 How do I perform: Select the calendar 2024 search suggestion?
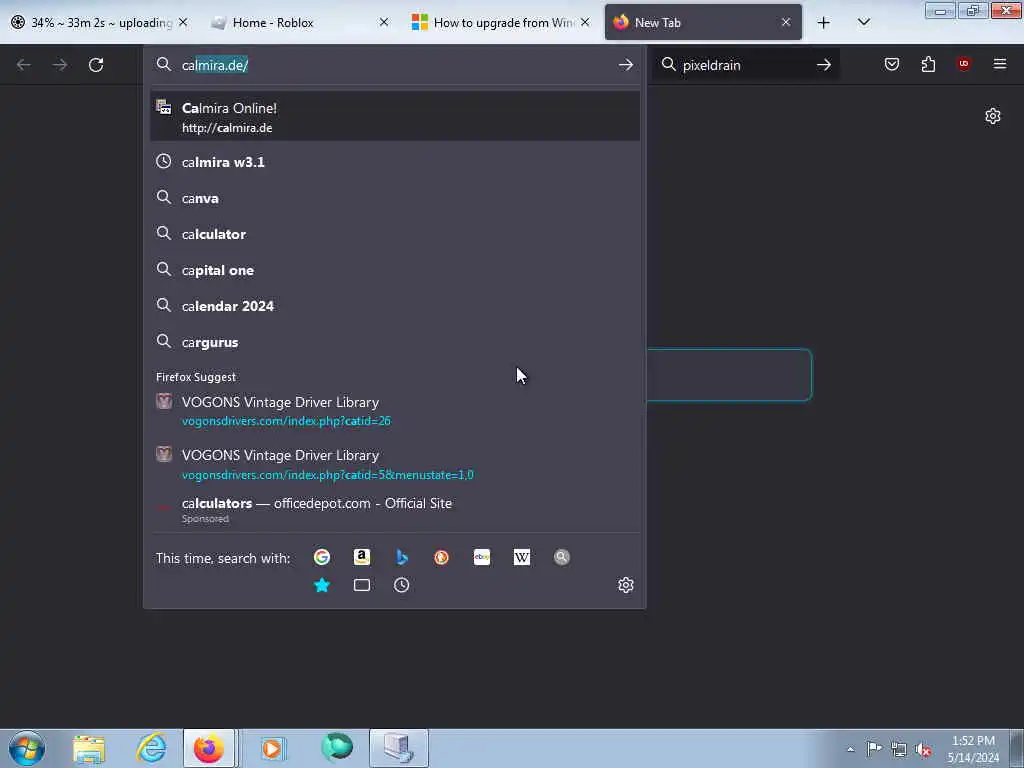(395, 306)
